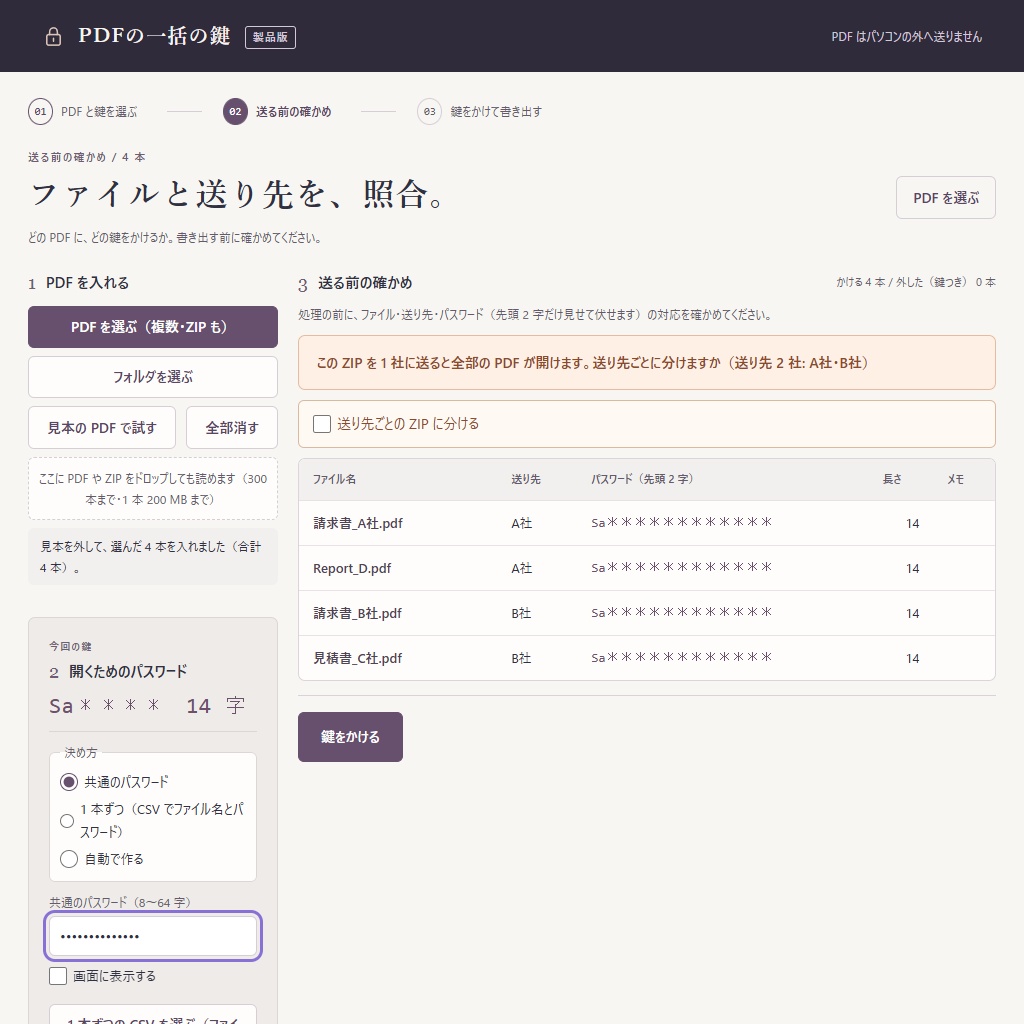
Task: Click the top-right PDF を選ぶ button
Action: coord(946,198)
